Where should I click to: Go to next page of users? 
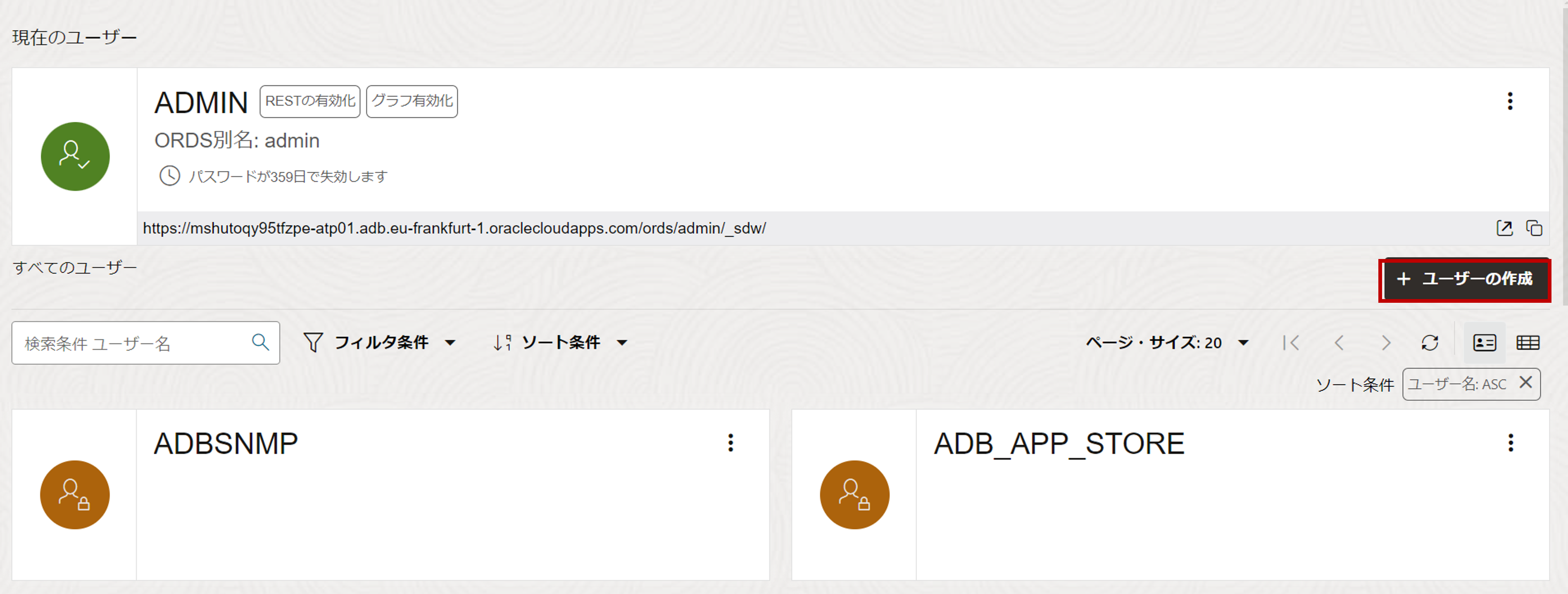pyautogui.click(x=1386, y=343)
